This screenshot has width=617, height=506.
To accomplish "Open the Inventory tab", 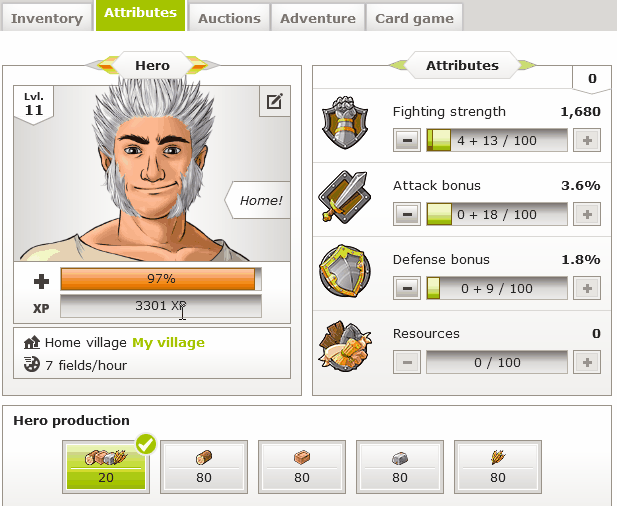I will [x=47, y=18].
